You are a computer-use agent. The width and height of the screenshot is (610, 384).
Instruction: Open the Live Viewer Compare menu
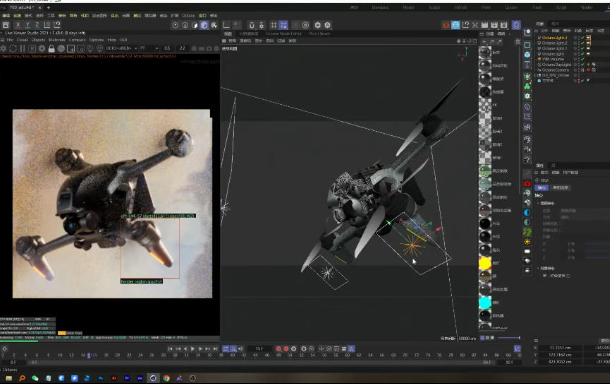(x=77, y=40)
